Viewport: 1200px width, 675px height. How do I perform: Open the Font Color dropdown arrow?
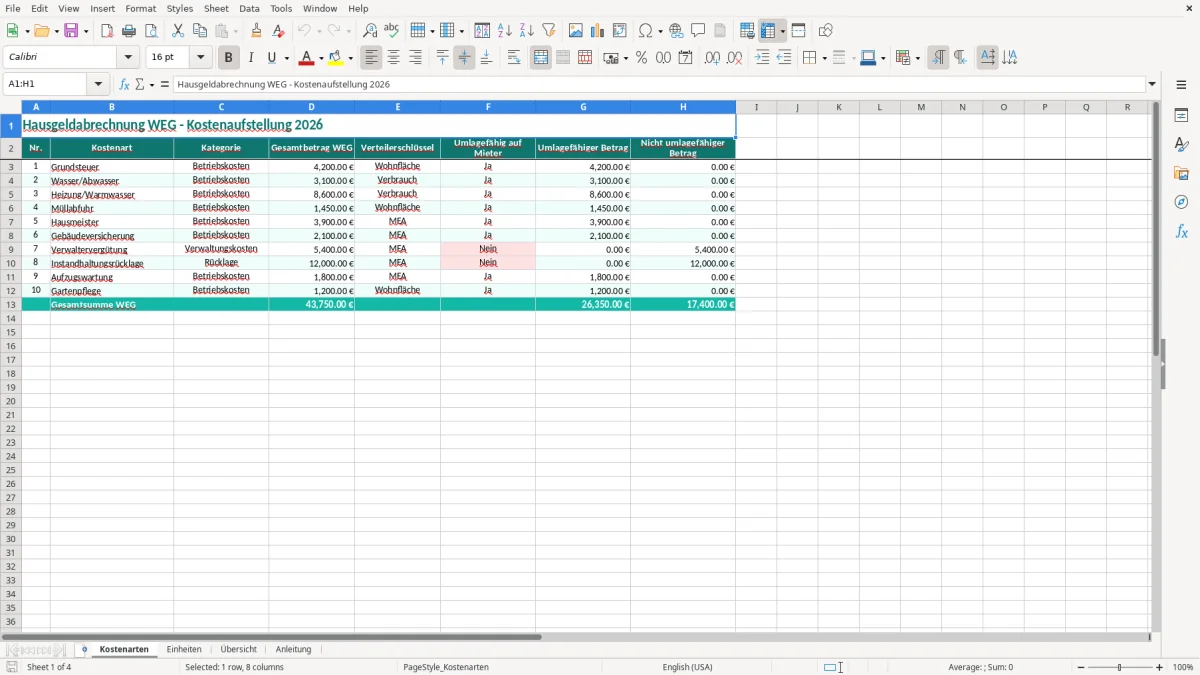pos(320,58)
